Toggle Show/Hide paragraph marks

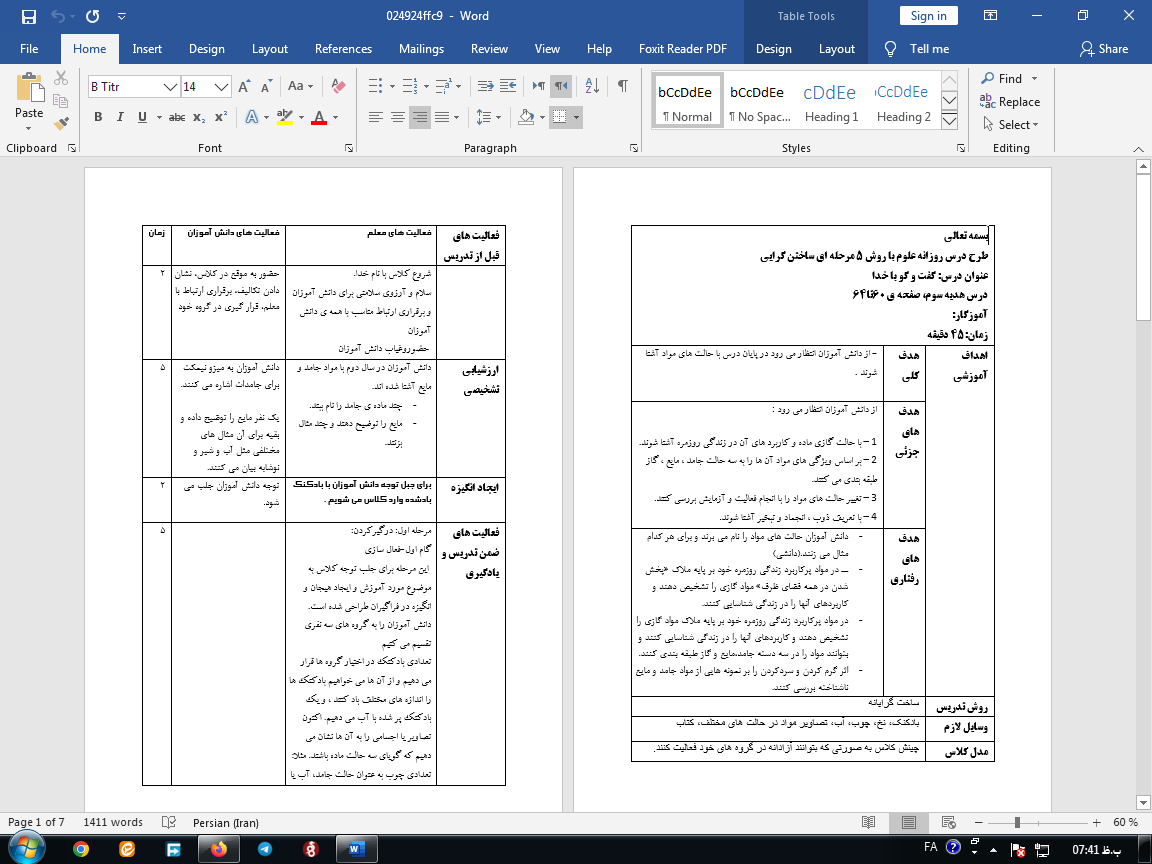[622, 86]
